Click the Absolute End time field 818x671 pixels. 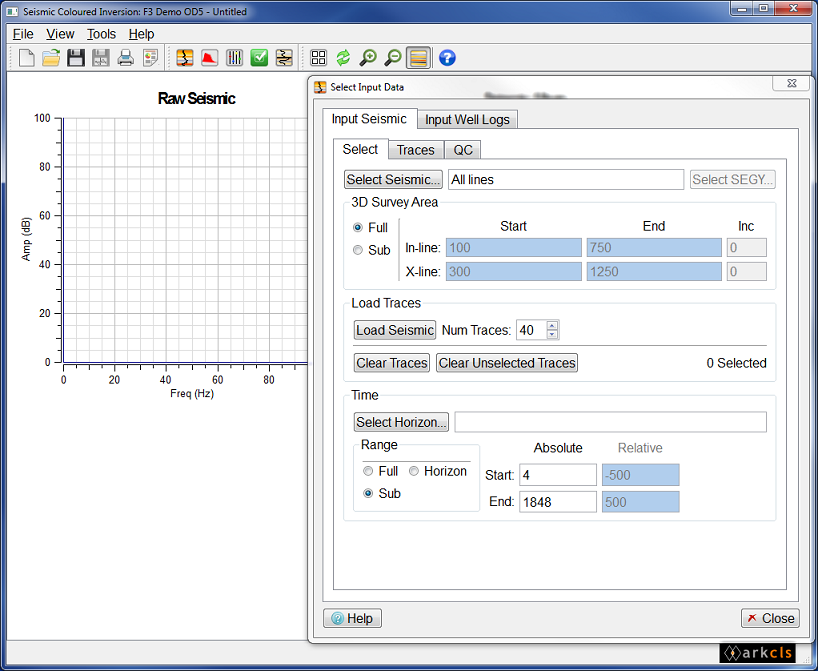[558, 502]
